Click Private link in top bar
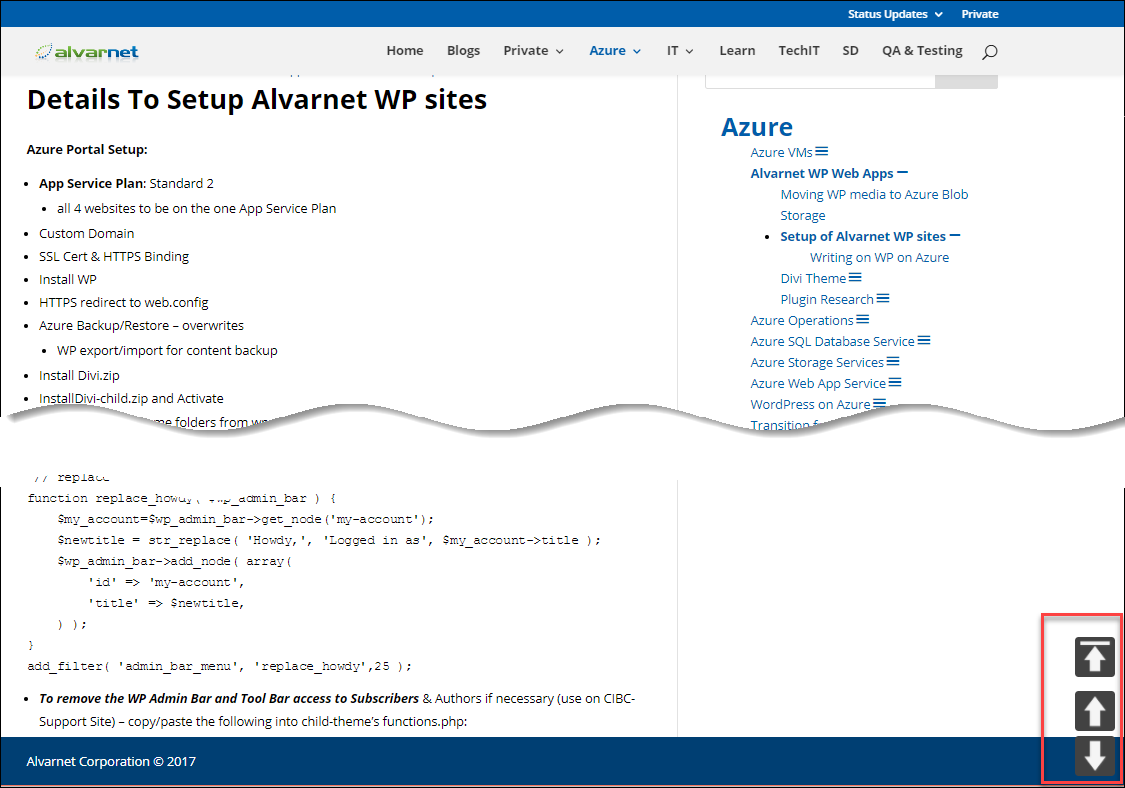Screen dimensions: 1125x788 [979, 14]
